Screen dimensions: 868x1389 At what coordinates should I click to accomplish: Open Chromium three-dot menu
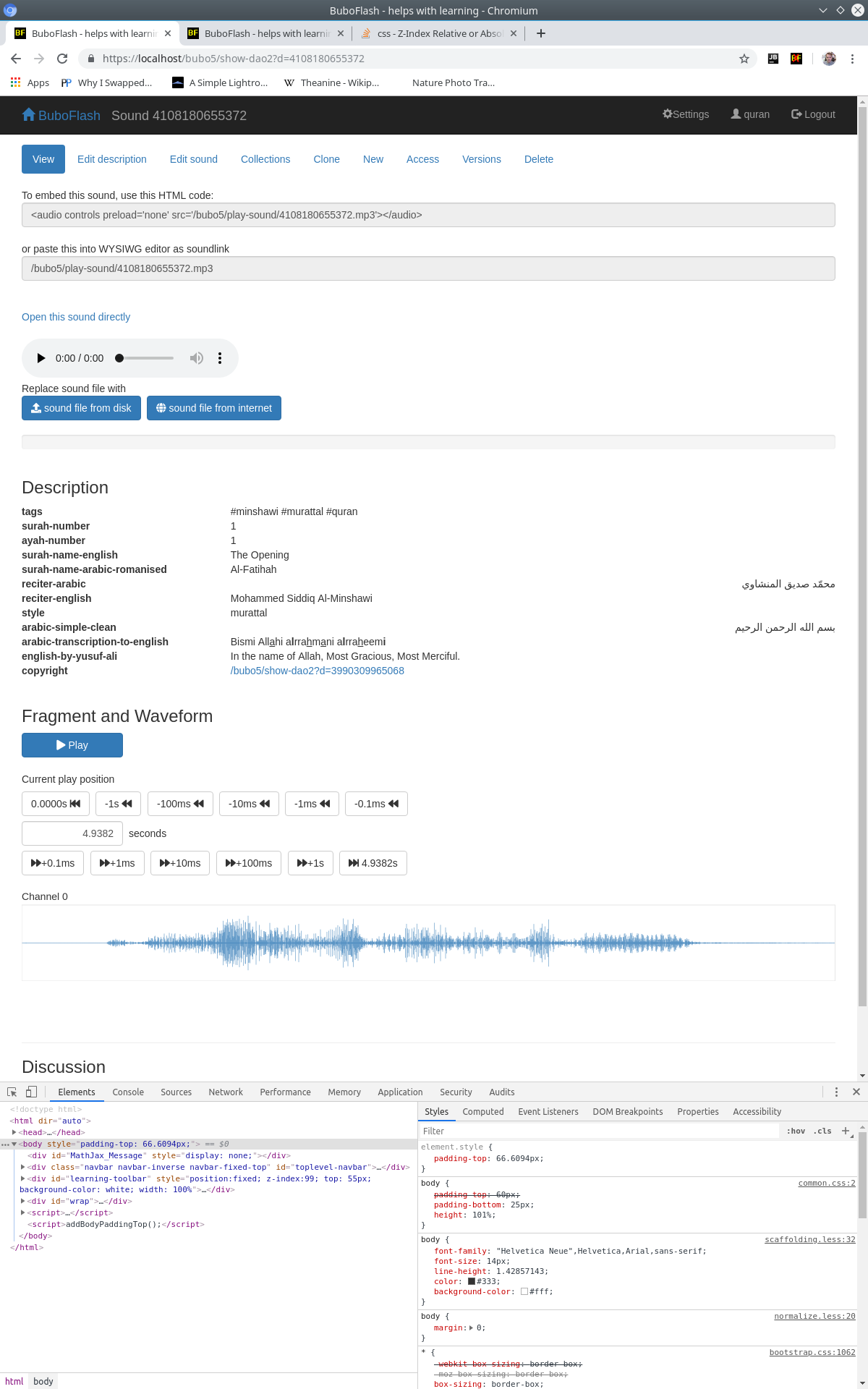[853, 59]
